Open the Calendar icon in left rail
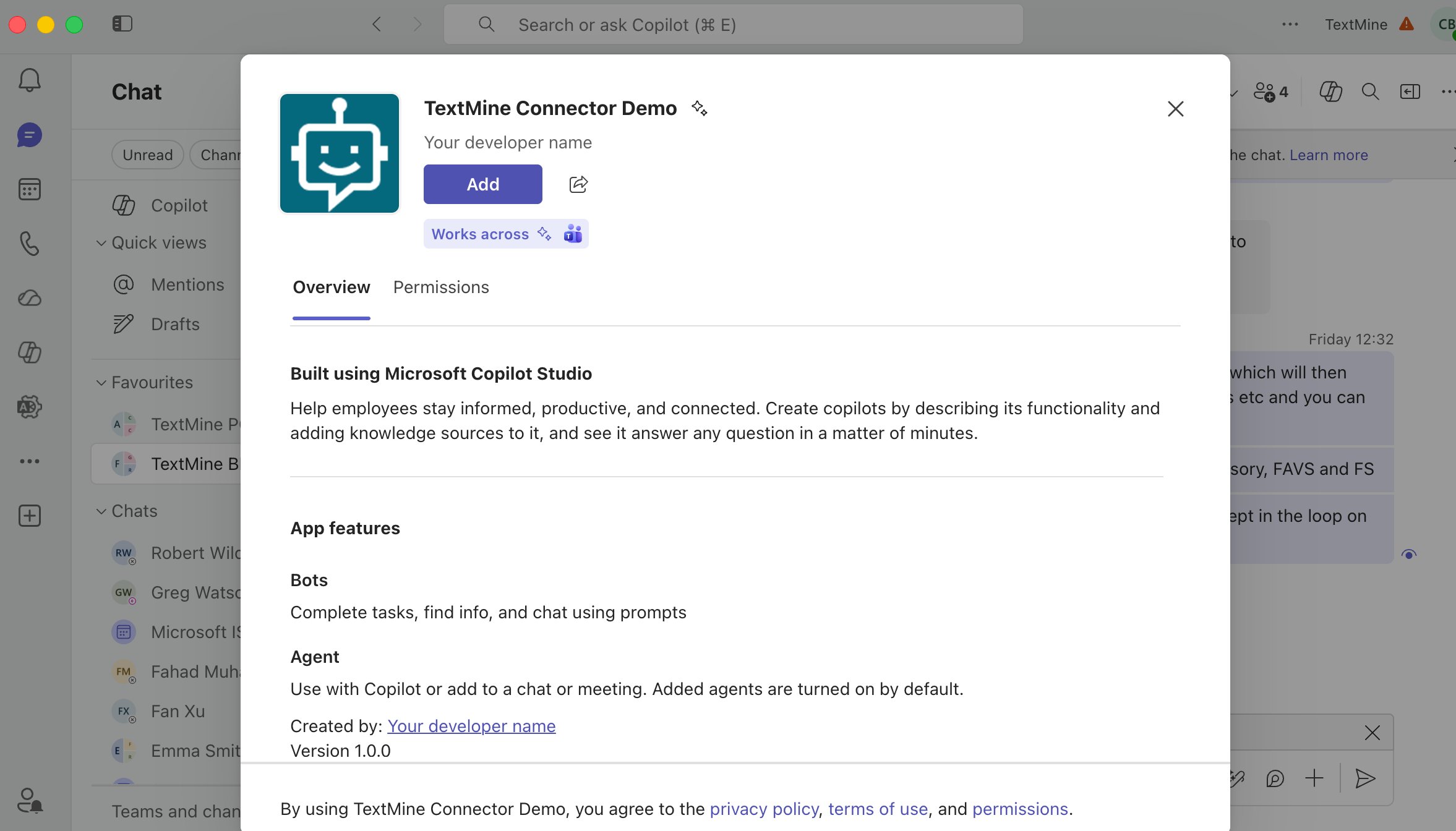 click(30, 189)
